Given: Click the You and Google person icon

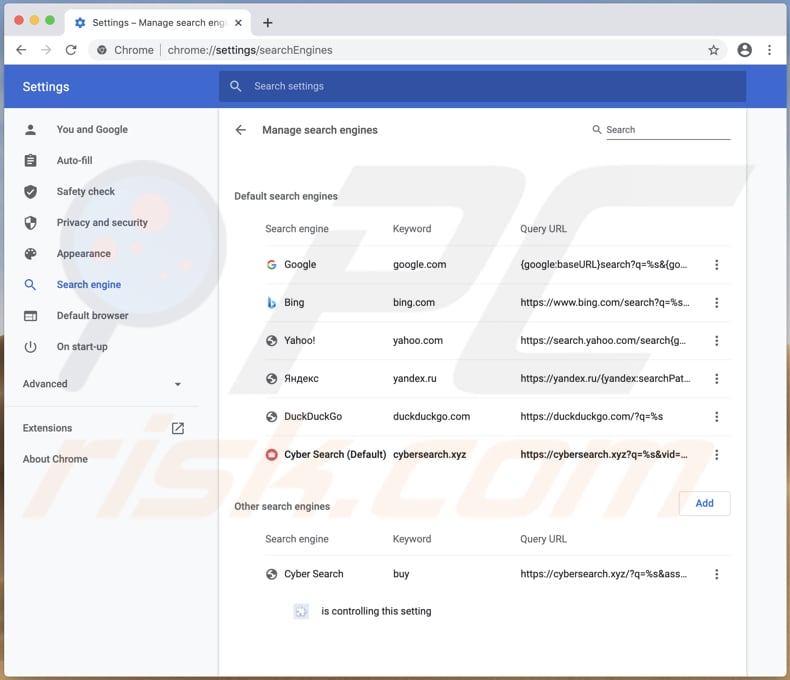Looking at the screenshot, I should (30, 129).
